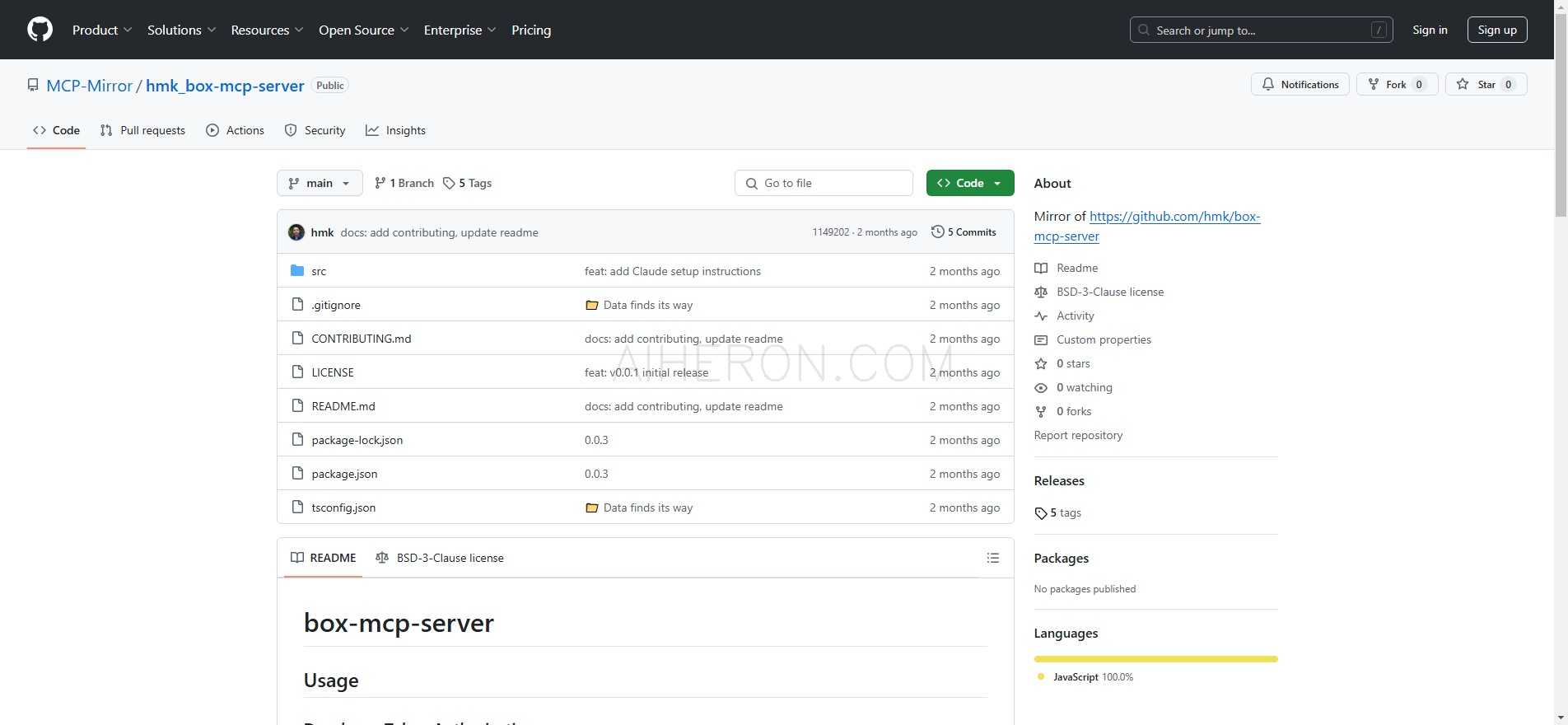Screen dimensions: 1568x725
Task: Click the fork icon in Fork button
Action: pos(1373,84)
